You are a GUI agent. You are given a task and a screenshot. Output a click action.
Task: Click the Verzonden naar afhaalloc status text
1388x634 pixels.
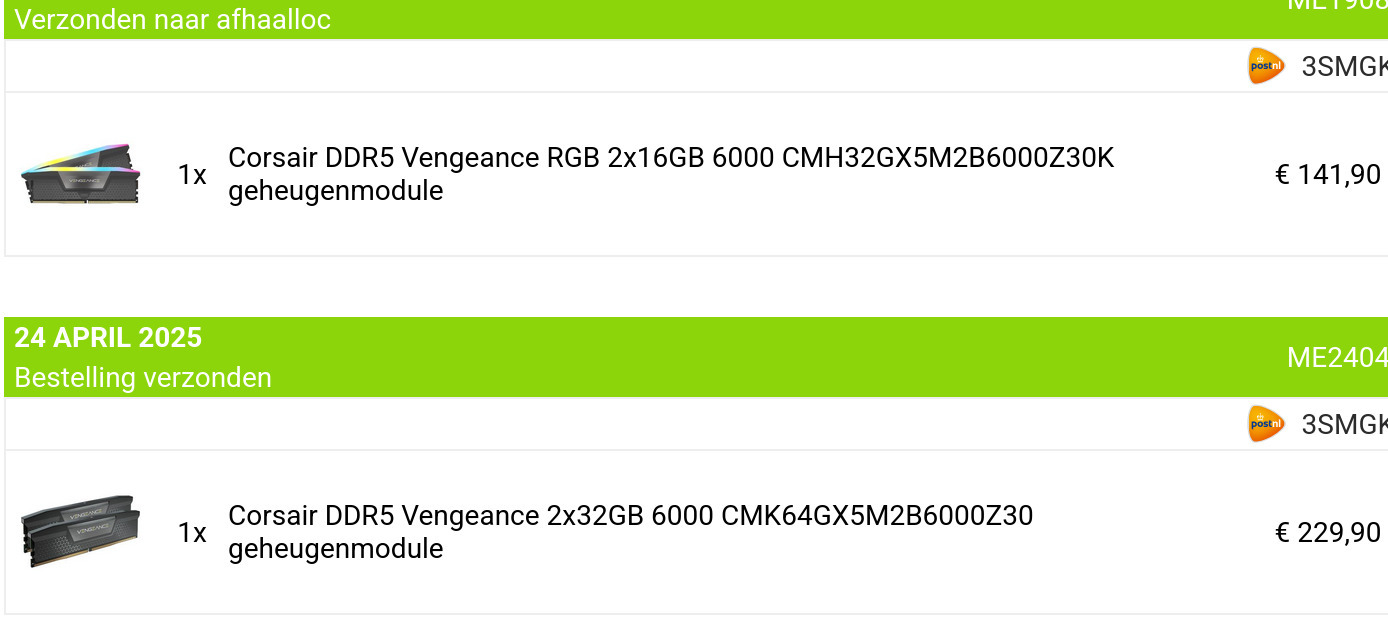pos(172,20)
